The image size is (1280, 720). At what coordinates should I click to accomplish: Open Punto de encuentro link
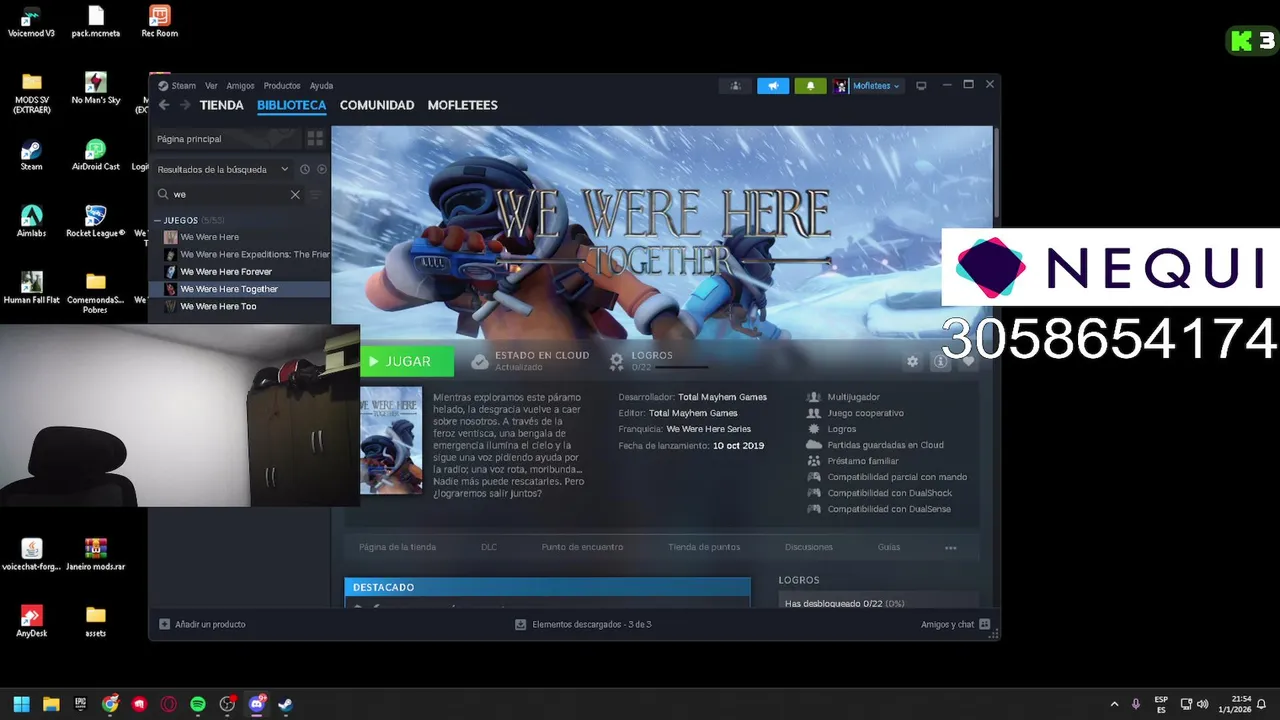point(582,547)
